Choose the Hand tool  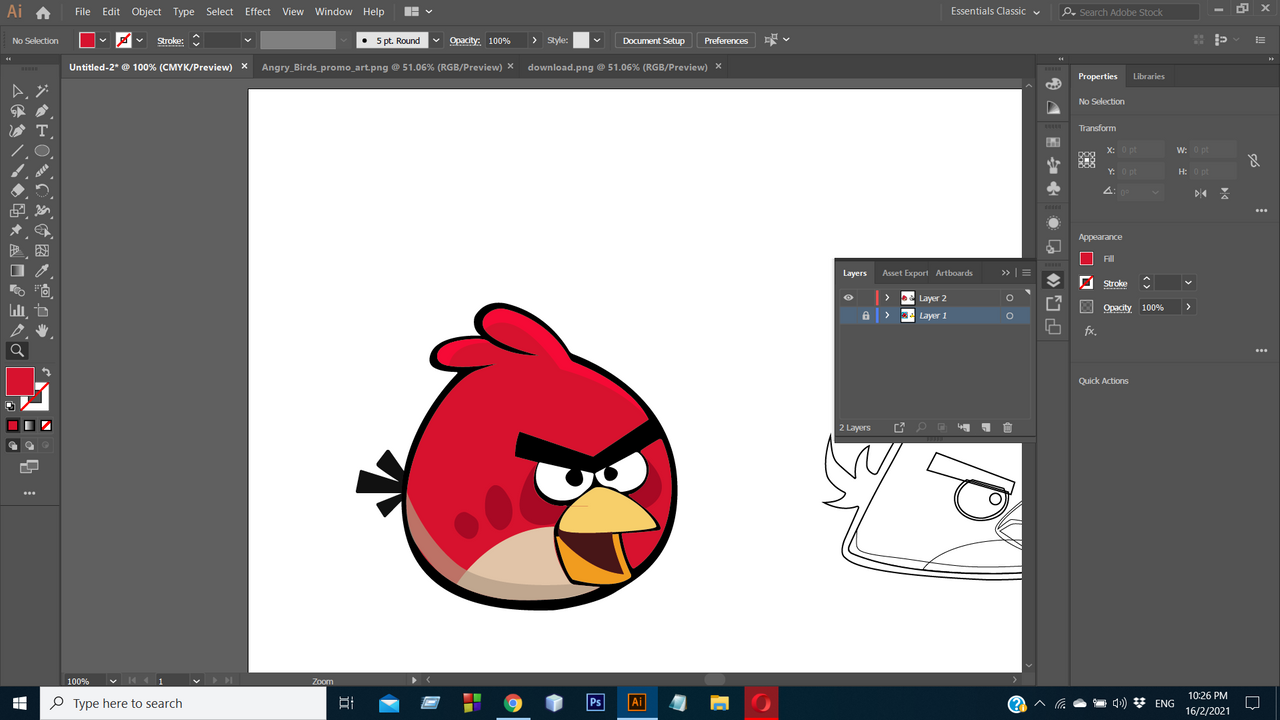click(x=42, y=331)
